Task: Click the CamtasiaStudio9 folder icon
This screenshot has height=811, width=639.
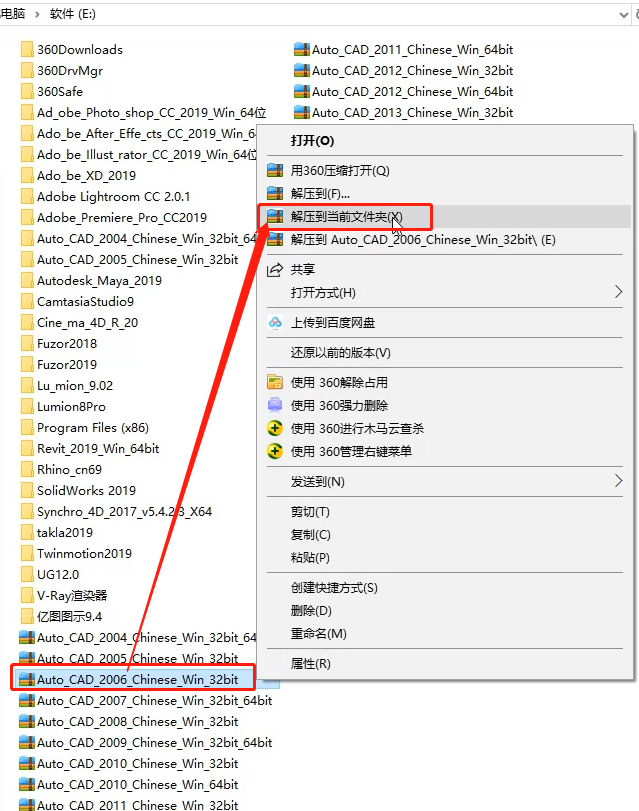Action: (x=27, y=302)
